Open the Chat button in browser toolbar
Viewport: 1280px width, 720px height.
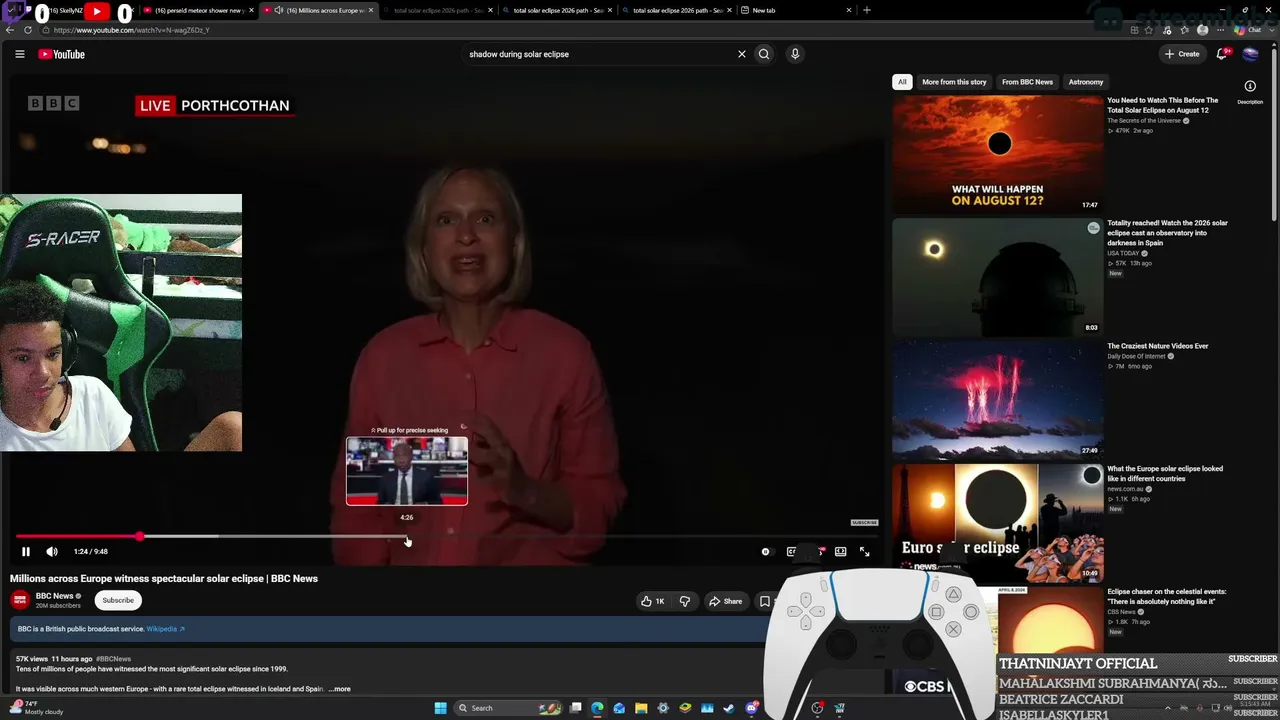(x=1247, y=30)
